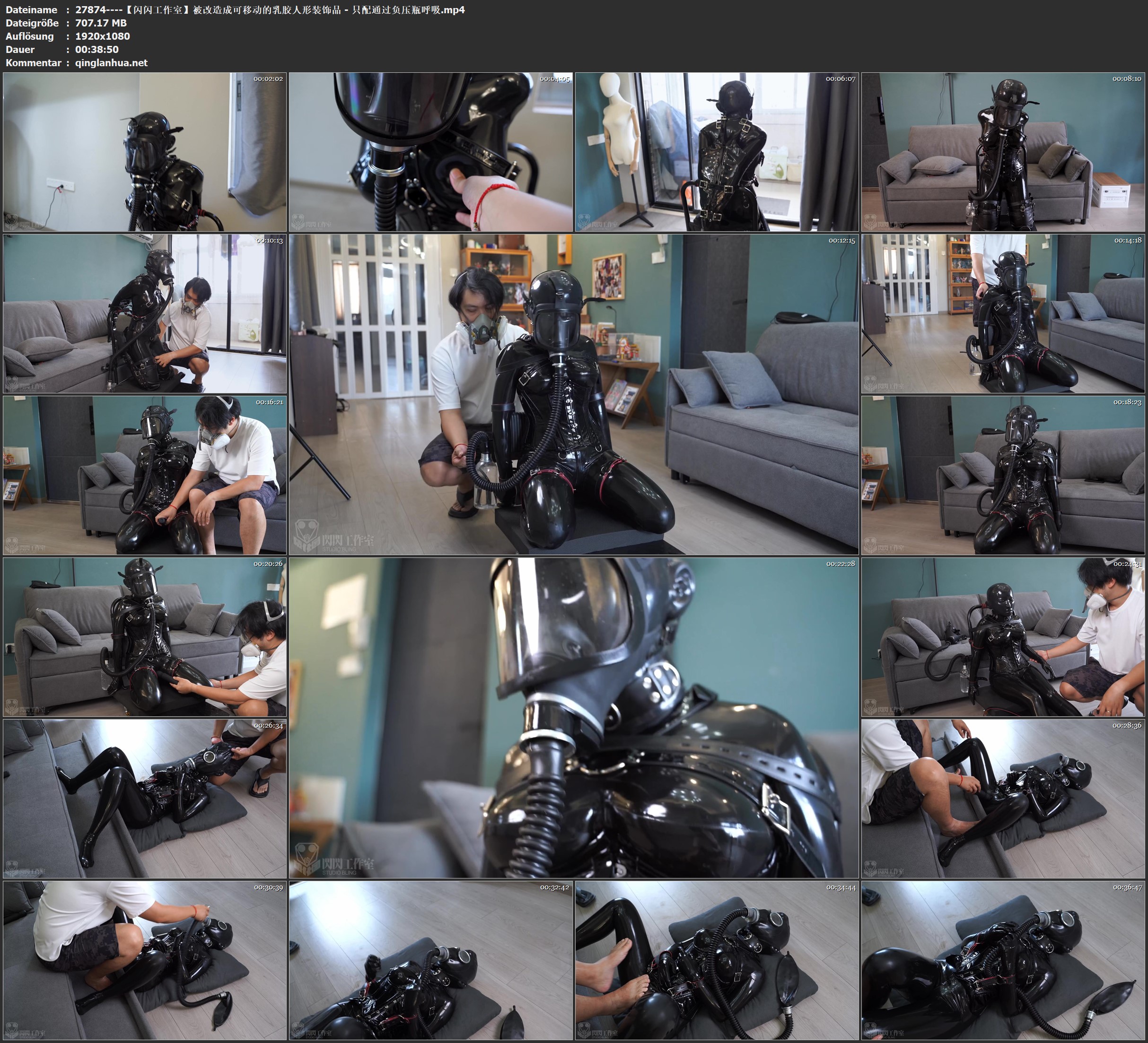Click the frame stamped 00:20:26

[145, 636]
